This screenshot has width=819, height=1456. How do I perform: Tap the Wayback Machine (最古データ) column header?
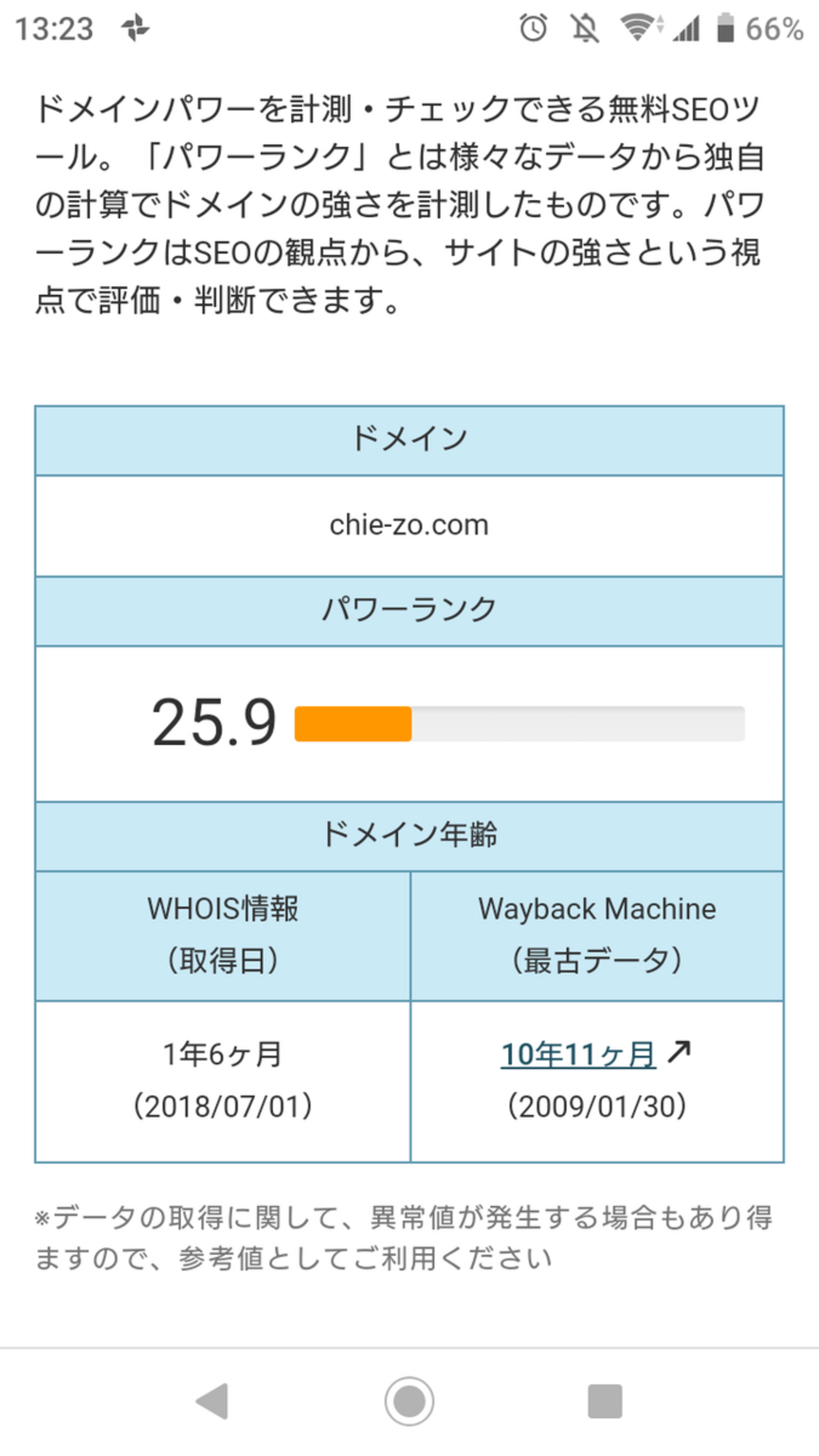(x=597, y=935)
